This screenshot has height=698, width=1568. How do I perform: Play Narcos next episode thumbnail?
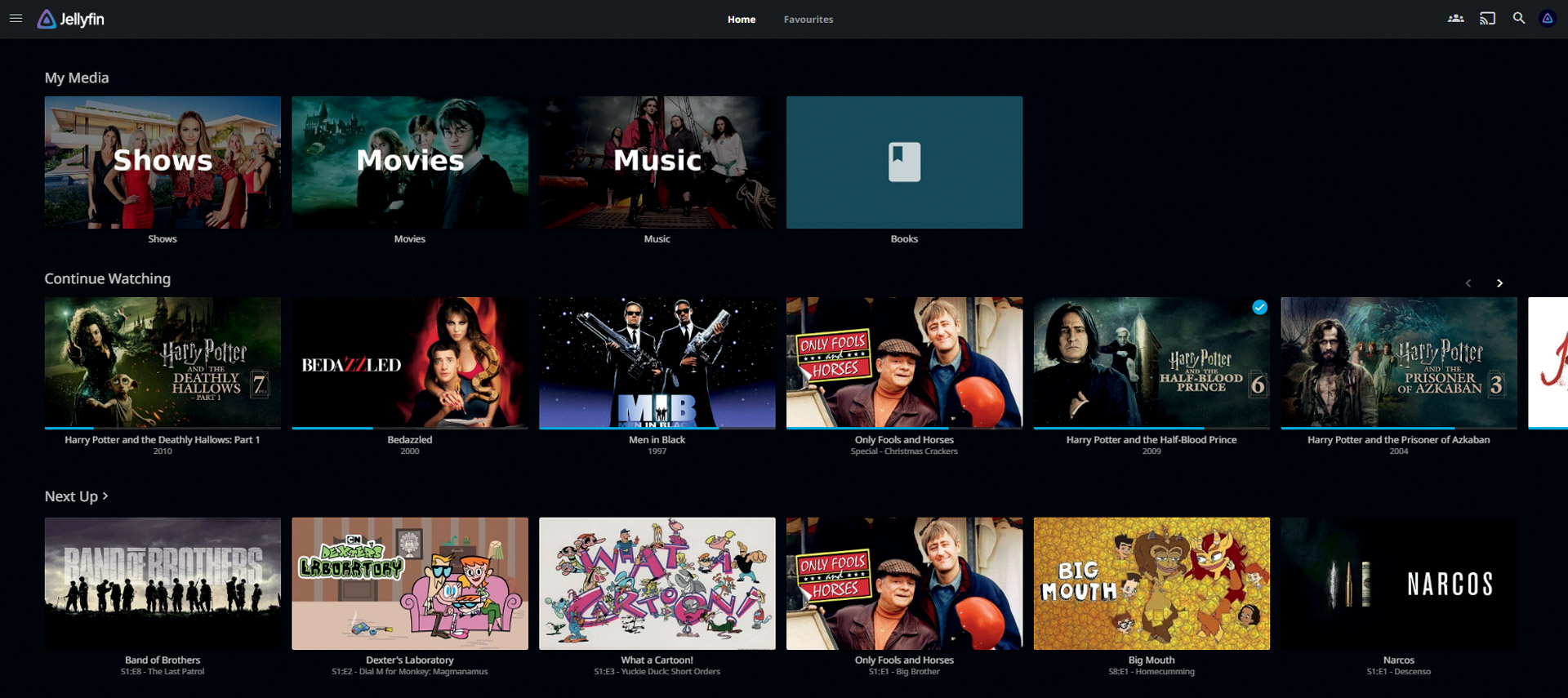(x=1399, y=584)
